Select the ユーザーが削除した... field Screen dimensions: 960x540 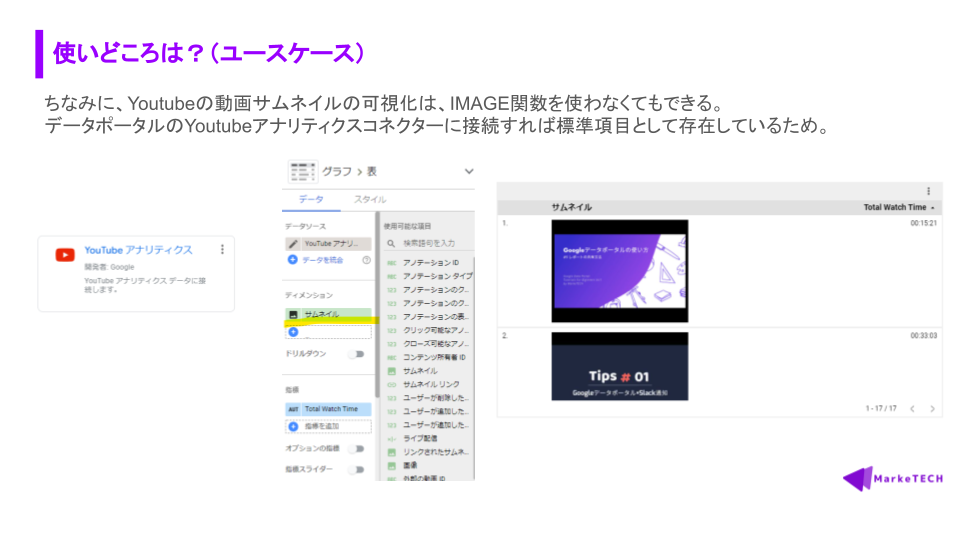coord(436,398)
